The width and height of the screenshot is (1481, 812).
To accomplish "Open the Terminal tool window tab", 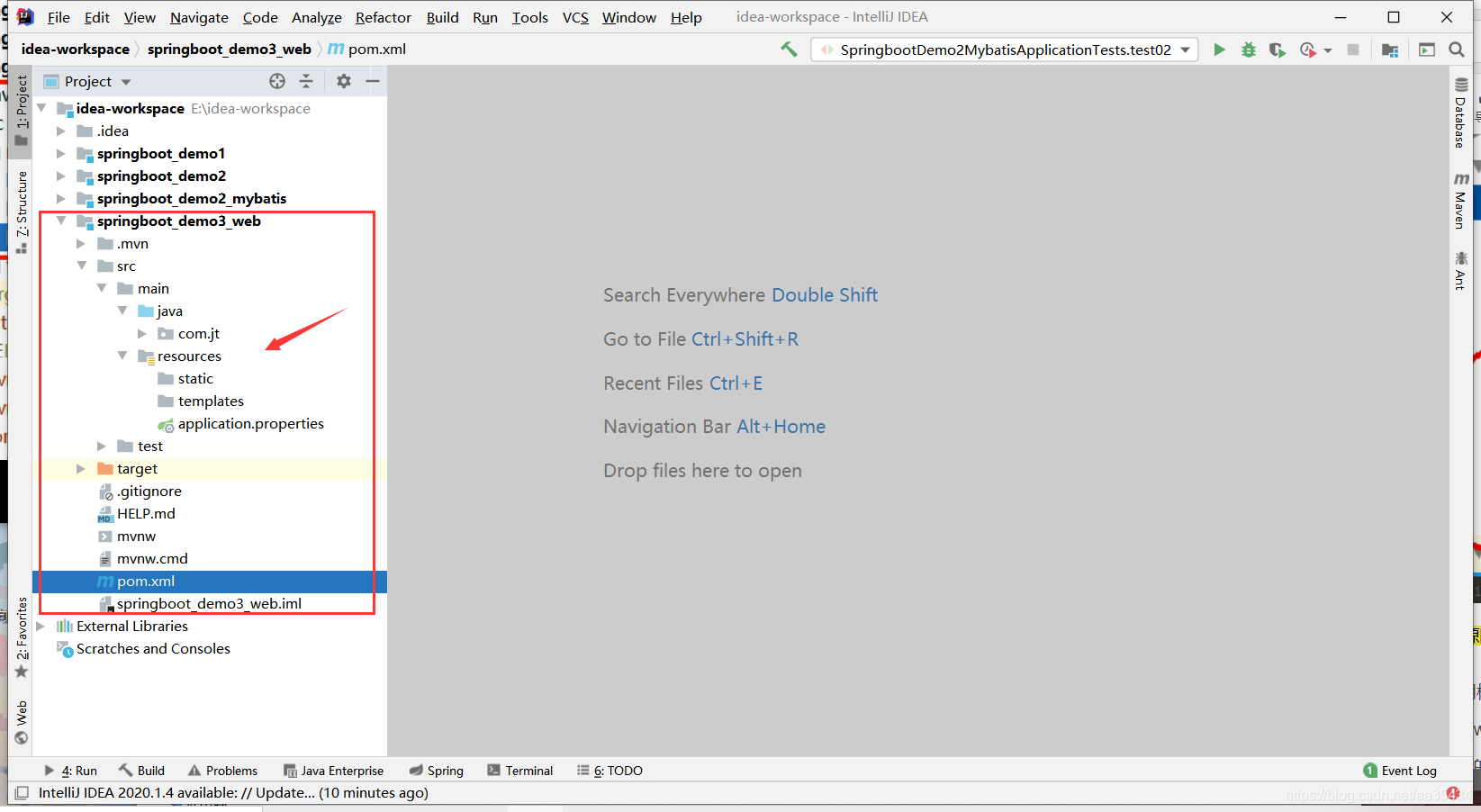I will pos(520,771).
